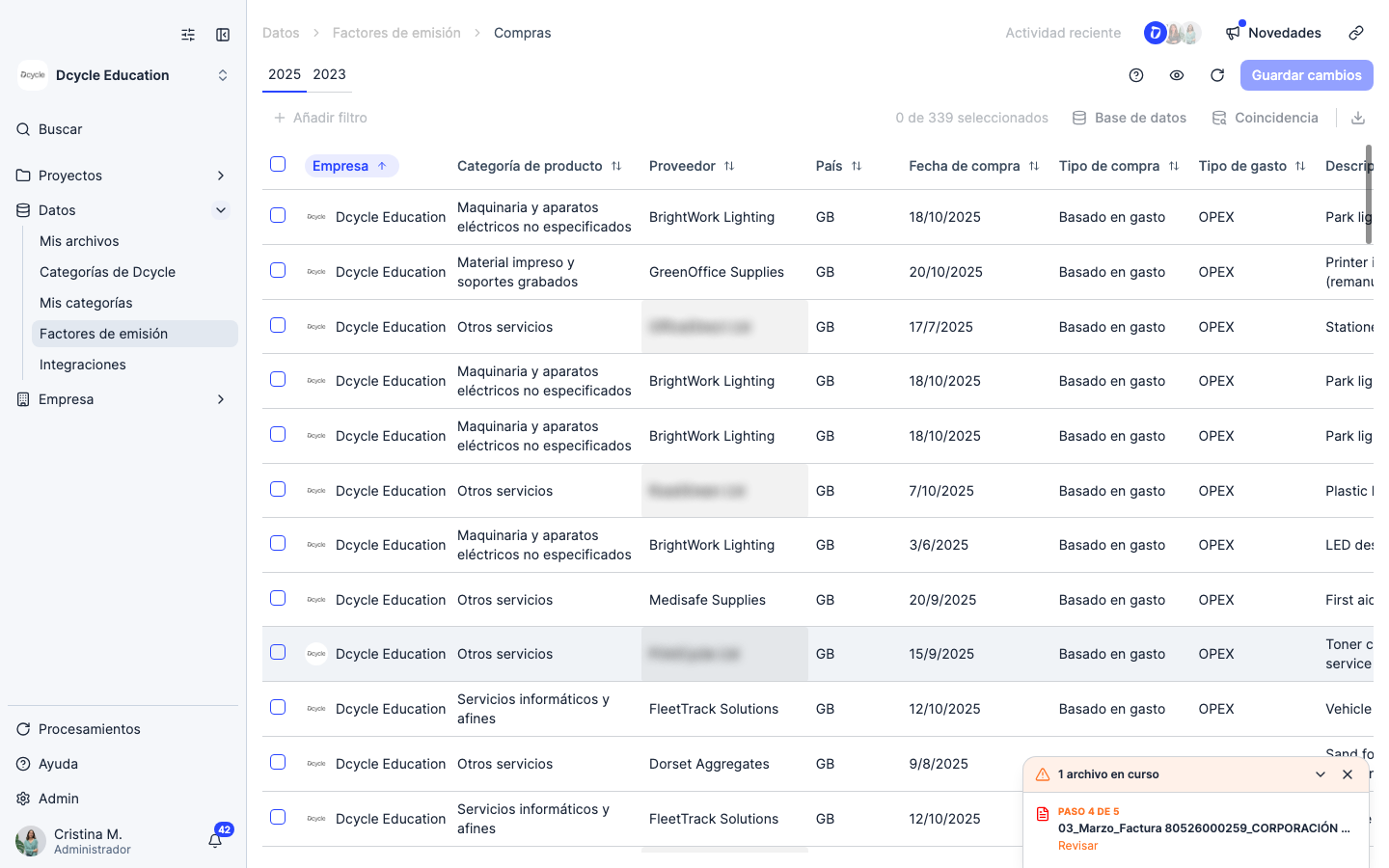Click the download table icon

click(1358, 118)
